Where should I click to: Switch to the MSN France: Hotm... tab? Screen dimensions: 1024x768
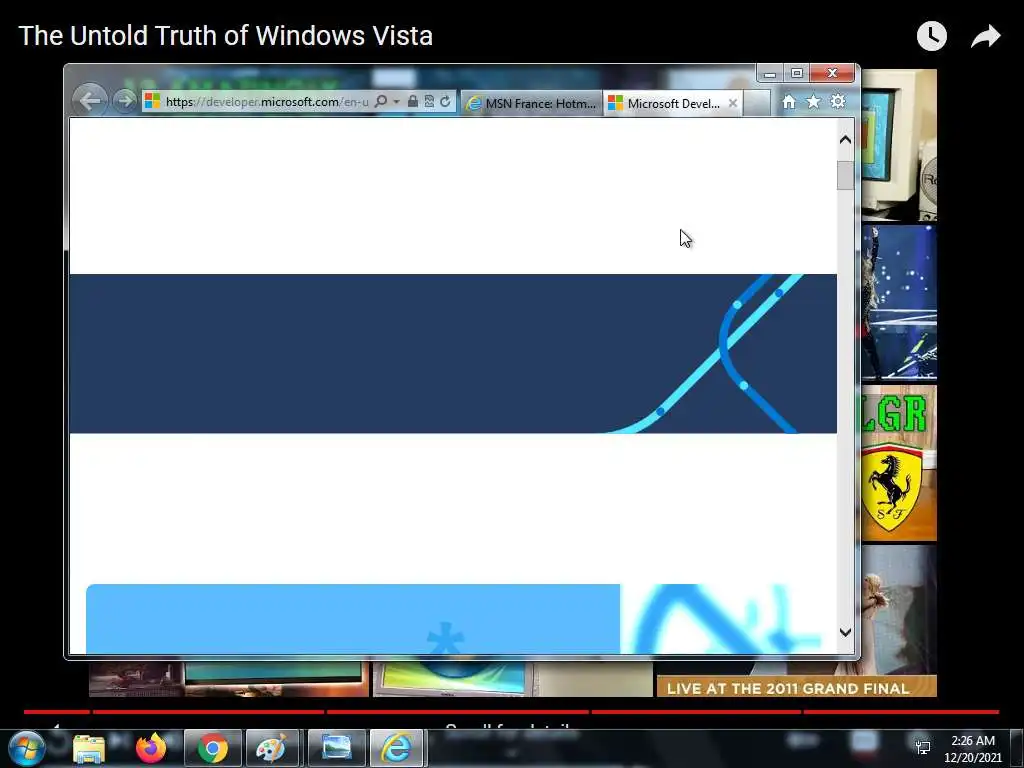(x=532, y=103)
